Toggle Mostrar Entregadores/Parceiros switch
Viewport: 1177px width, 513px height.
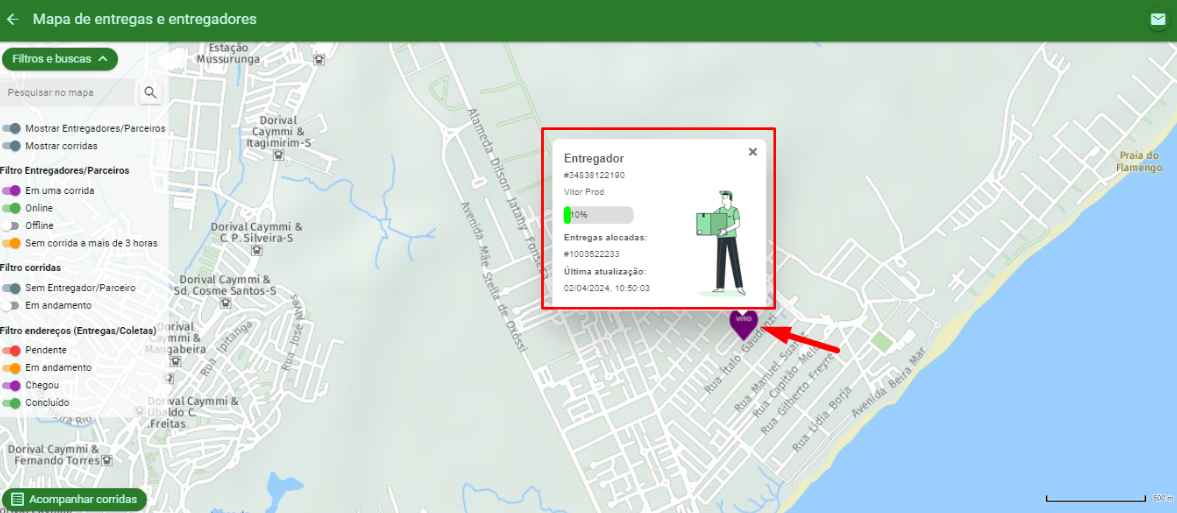click(11, 128)
